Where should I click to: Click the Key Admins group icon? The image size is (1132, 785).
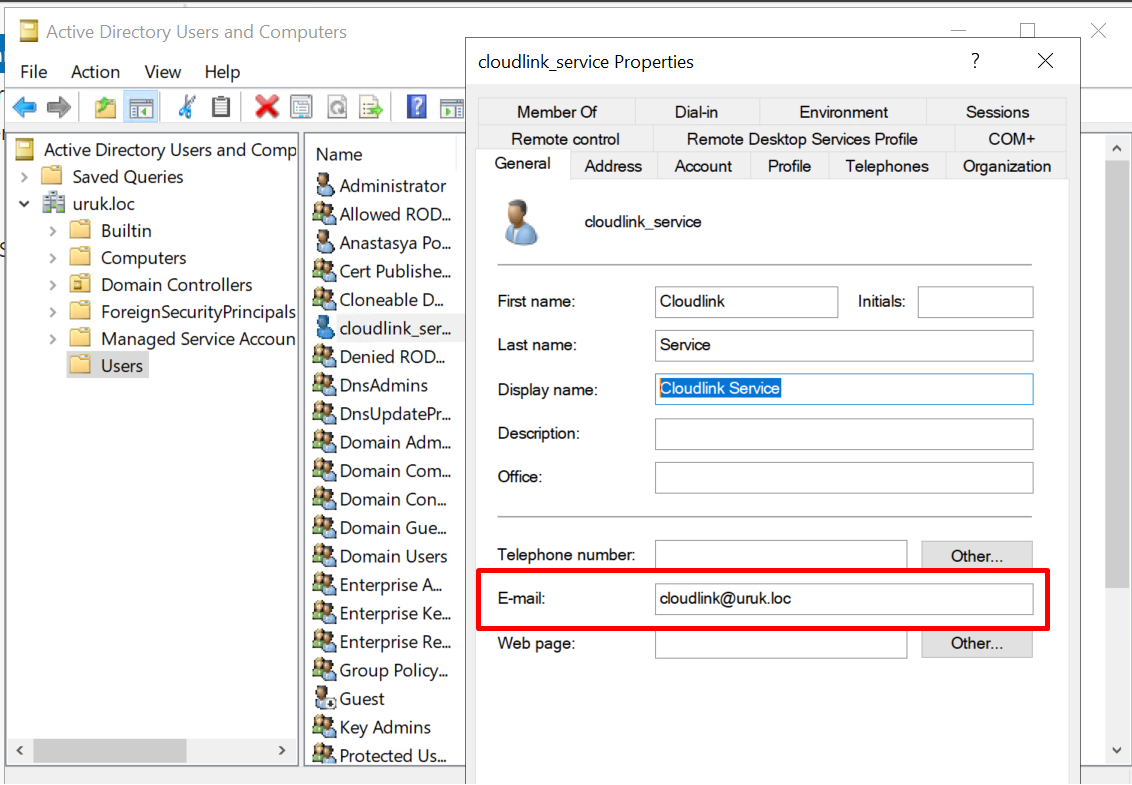tap(325, 727)
